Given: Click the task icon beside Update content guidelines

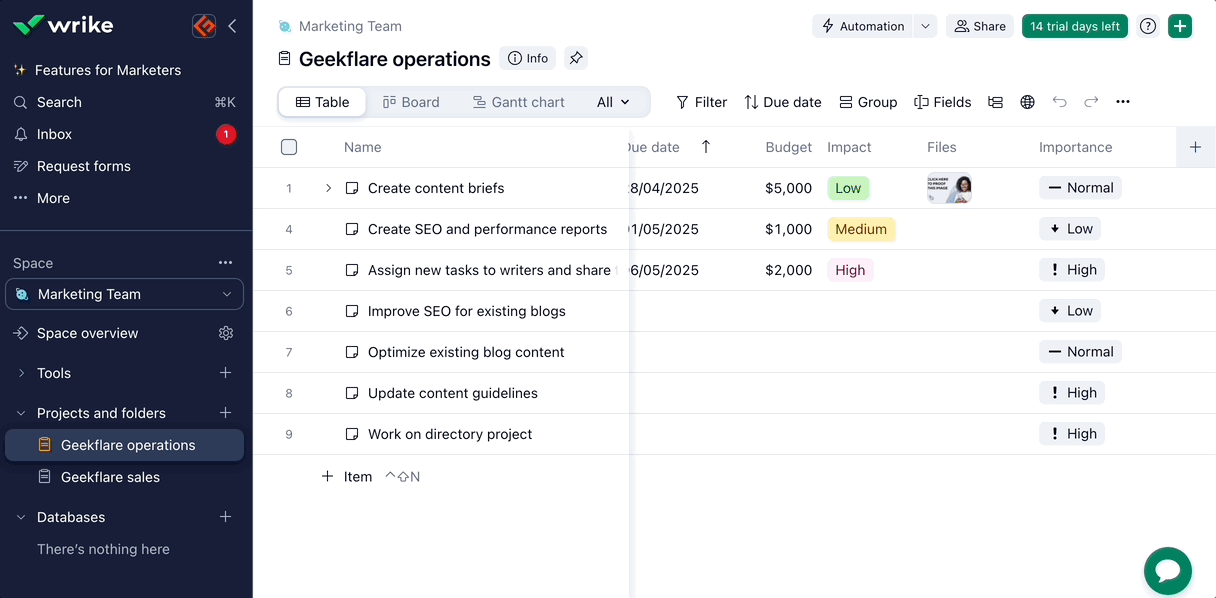Looking at the screenshot, I should pos(352,393).
